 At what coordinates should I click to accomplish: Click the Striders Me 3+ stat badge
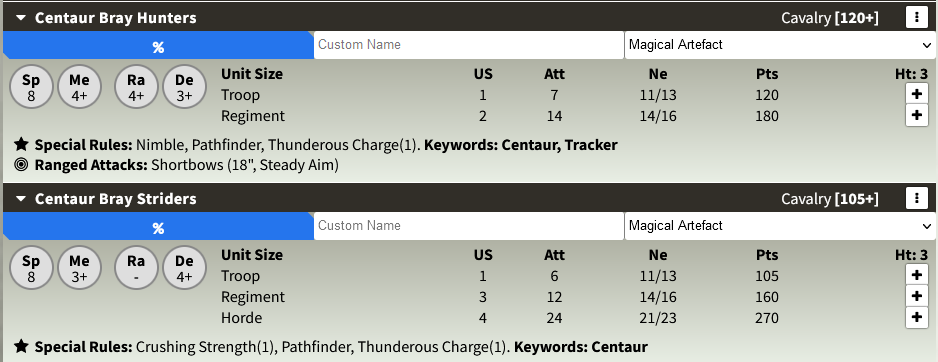[79, 268]
